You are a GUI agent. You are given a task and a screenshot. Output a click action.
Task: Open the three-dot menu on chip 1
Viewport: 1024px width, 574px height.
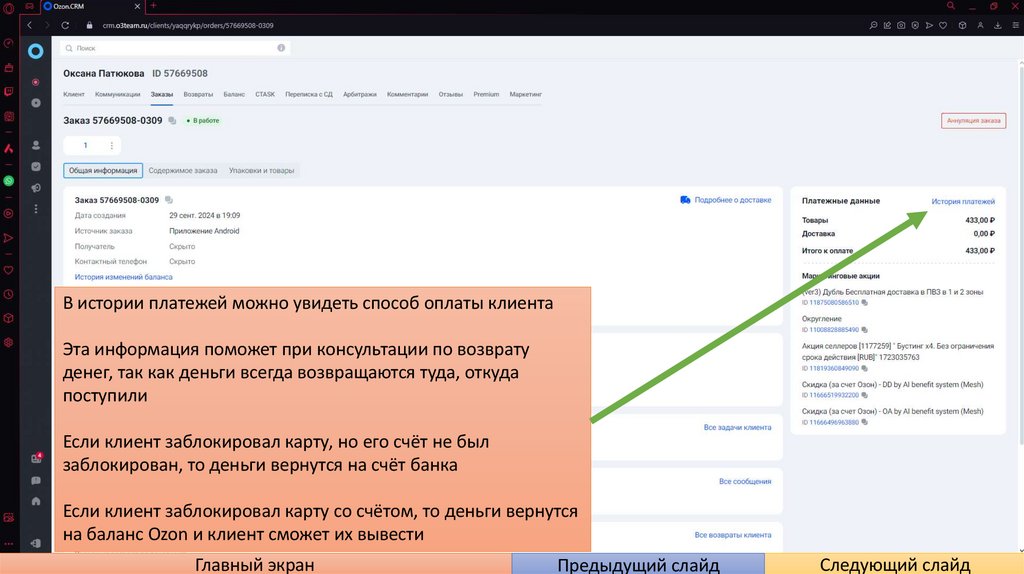(112, 146)
